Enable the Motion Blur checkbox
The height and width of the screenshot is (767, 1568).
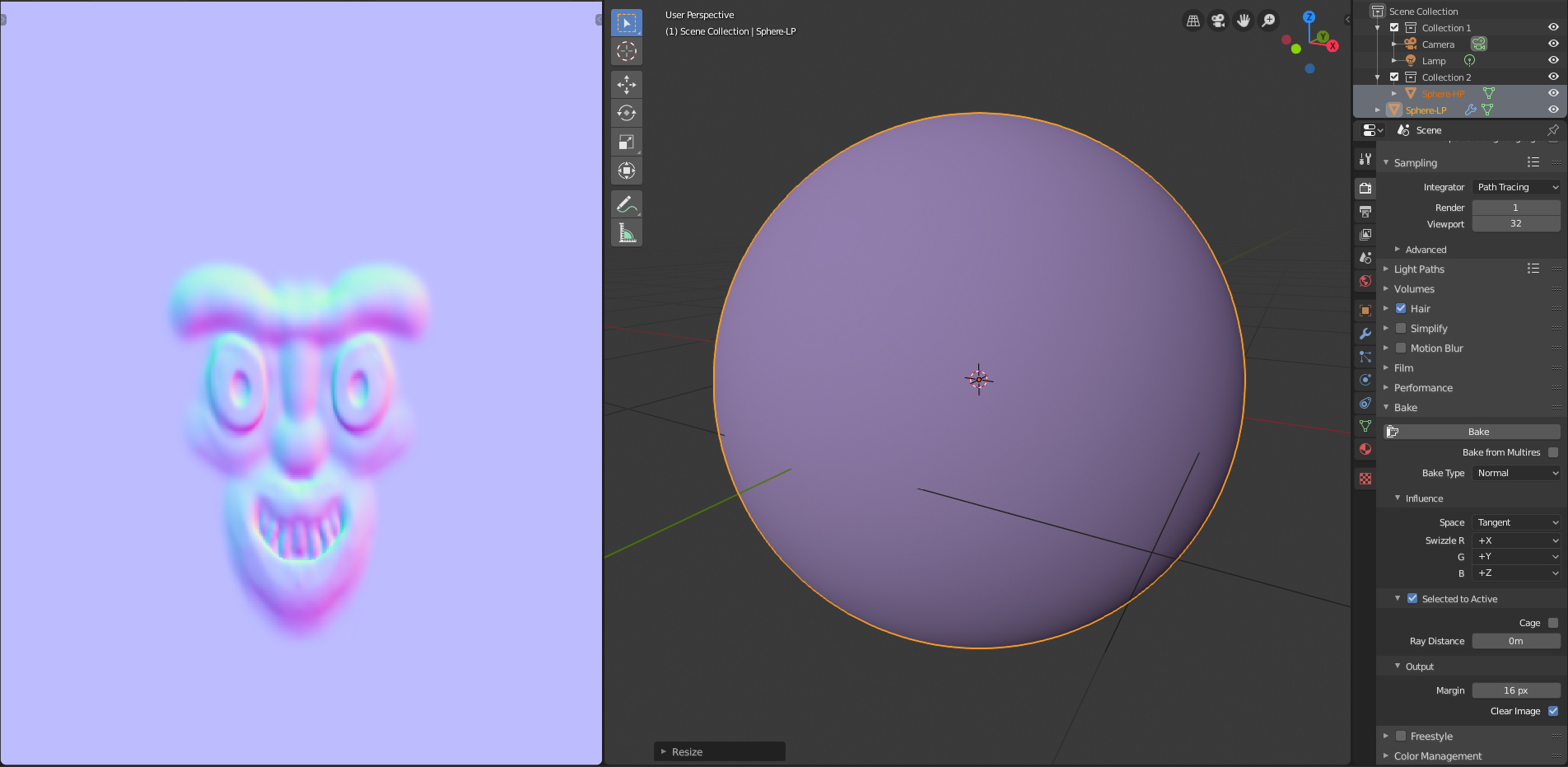tap(1401, 348)
